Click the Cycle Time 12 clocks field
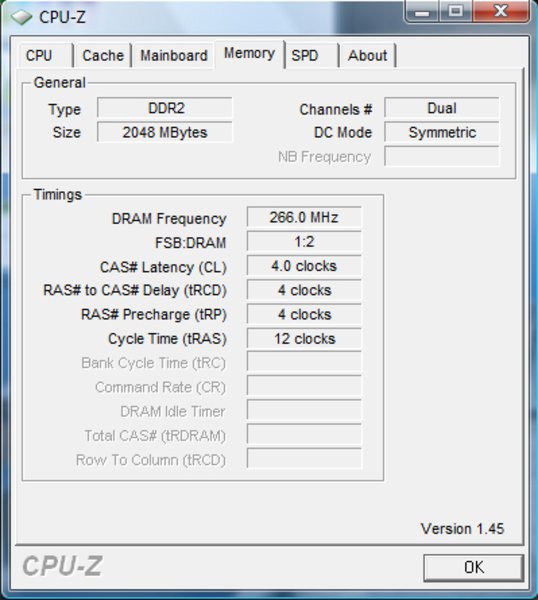The width and height of the screenshot is (538, 600). click(x=304, y=339)
